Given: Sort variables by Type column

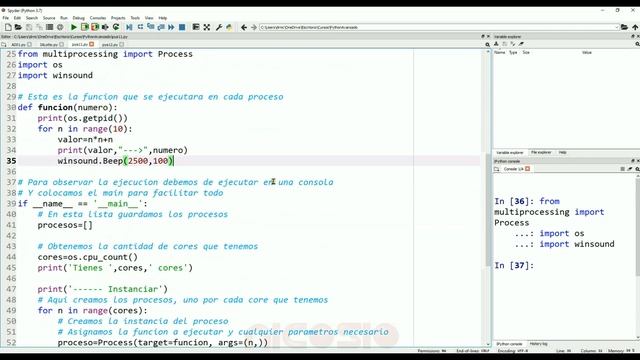Looking at the screenshot, I should [513, 52].
